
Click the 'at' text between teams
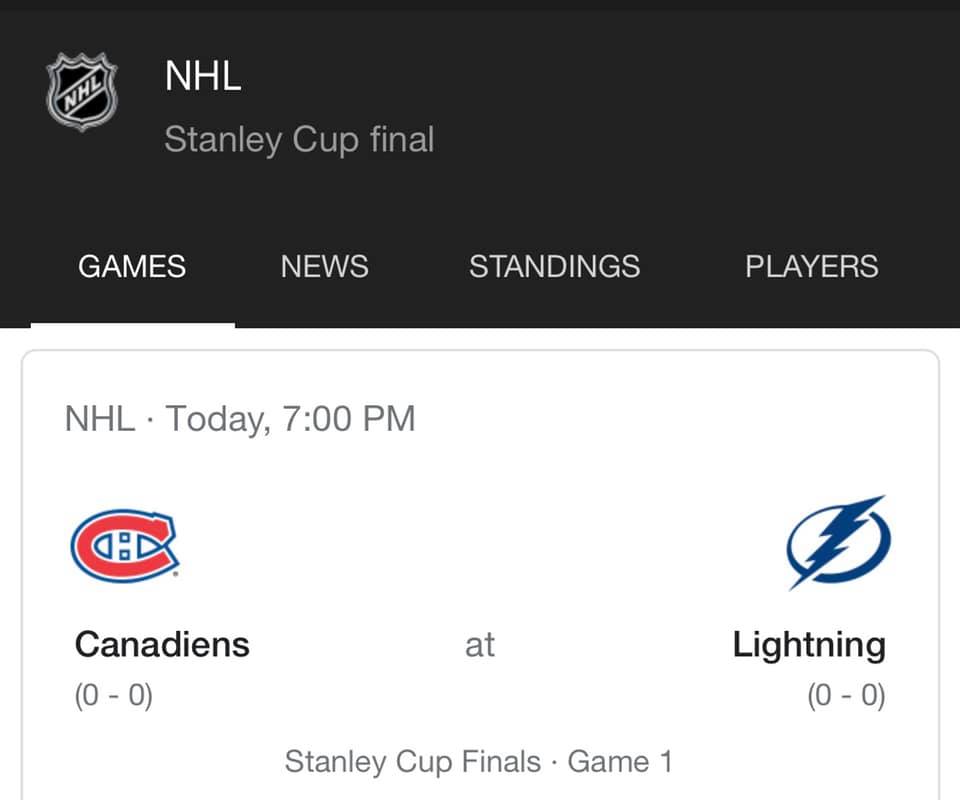479,645
